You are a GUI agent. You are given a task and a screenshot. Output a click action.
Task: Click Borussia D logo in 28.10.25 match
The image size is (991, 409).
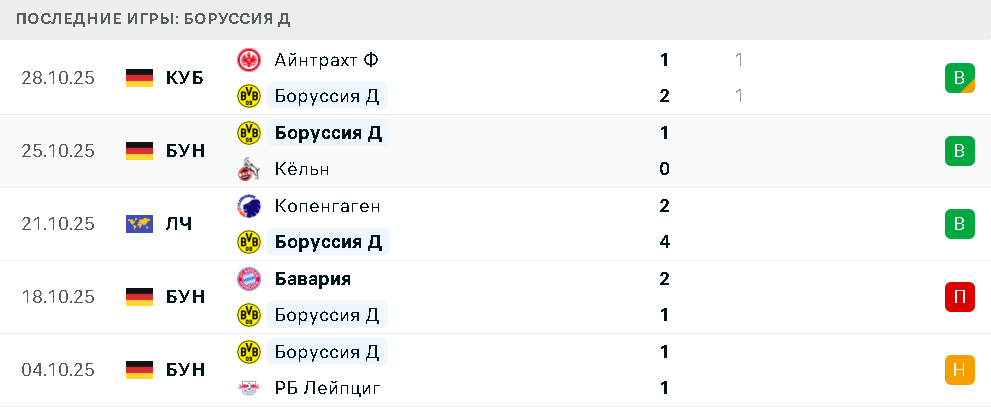248,96
